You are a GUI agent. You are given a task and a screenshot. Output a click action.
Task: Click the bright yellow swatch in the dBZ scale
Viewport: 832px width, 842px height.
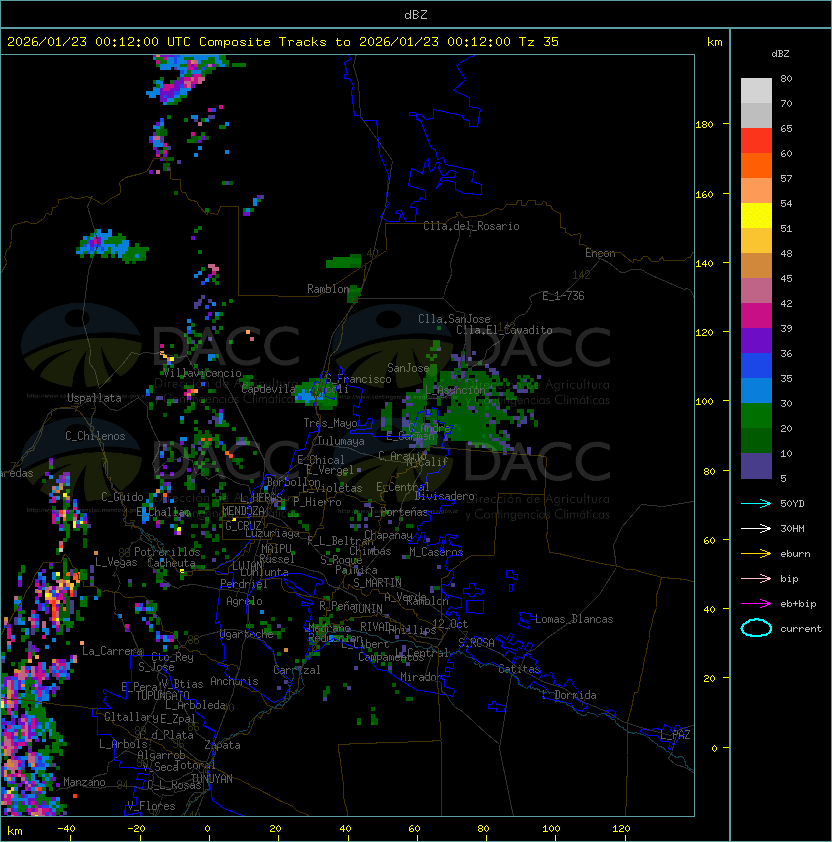(756, 216)
